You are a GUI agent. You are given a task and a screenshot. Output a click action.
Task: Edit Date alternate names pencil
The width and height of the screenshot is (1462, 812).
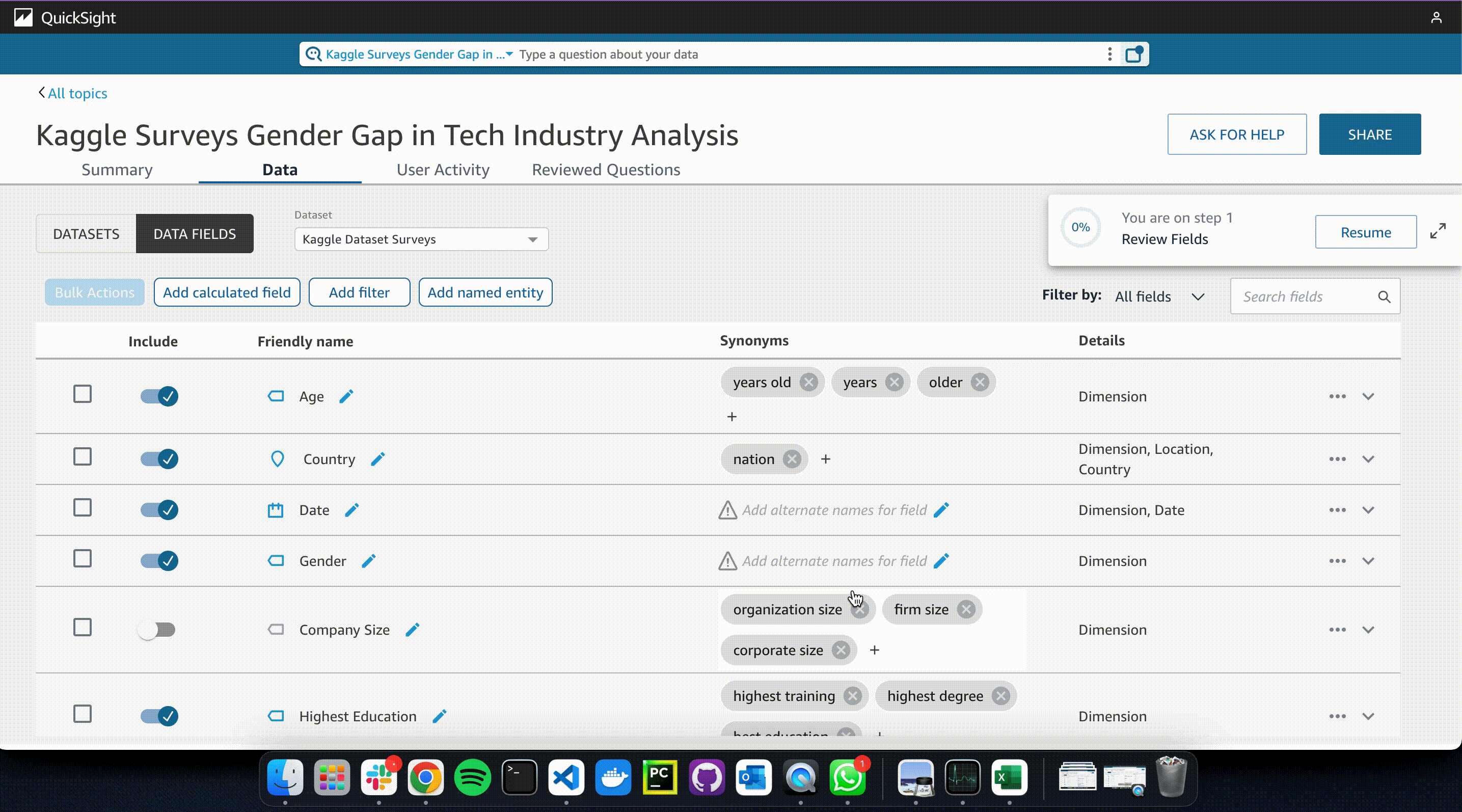941,510
